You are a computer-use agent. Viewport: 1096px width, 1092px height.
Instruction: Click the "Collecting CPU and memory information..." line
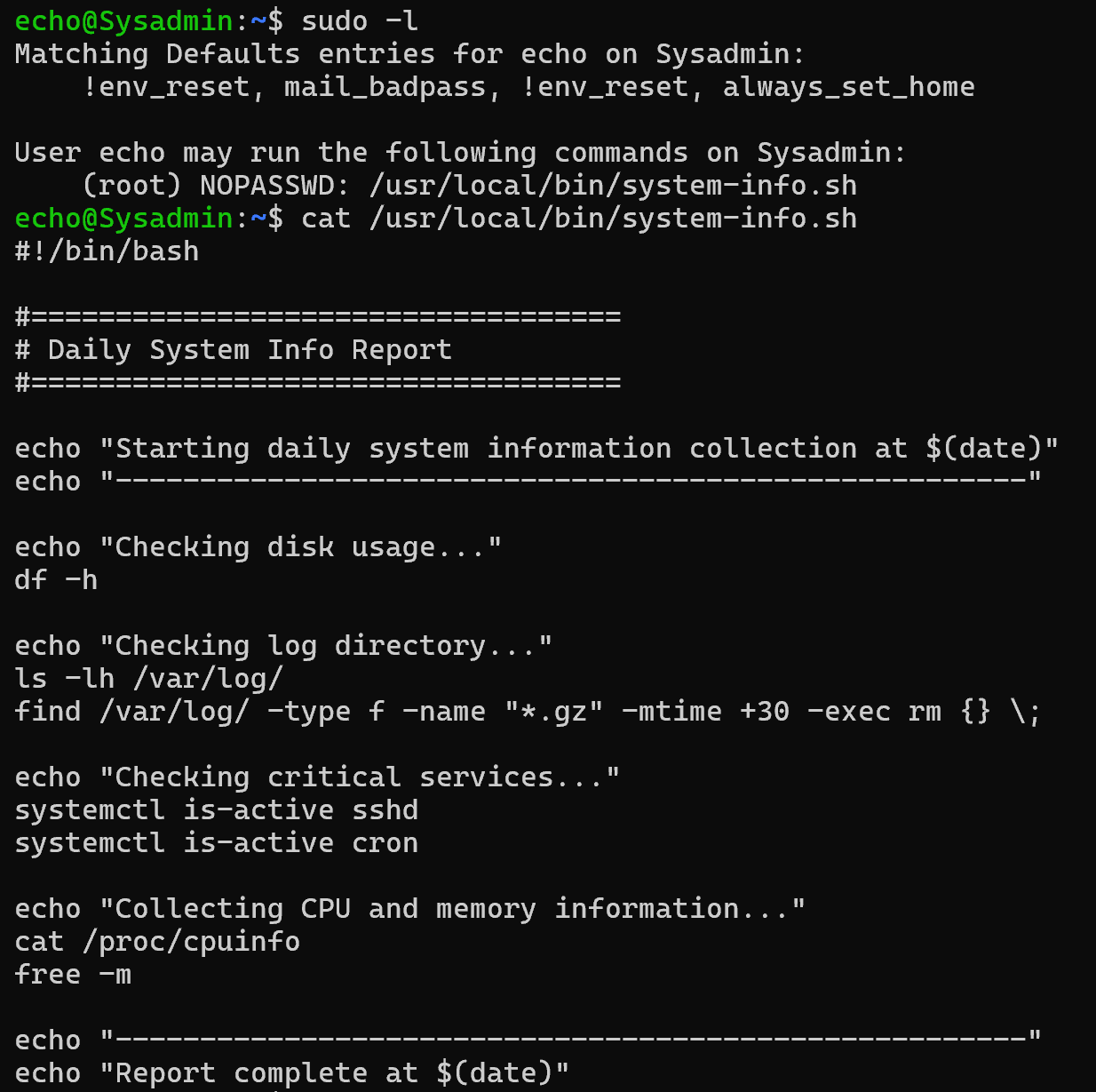click(x=409, y=909)
